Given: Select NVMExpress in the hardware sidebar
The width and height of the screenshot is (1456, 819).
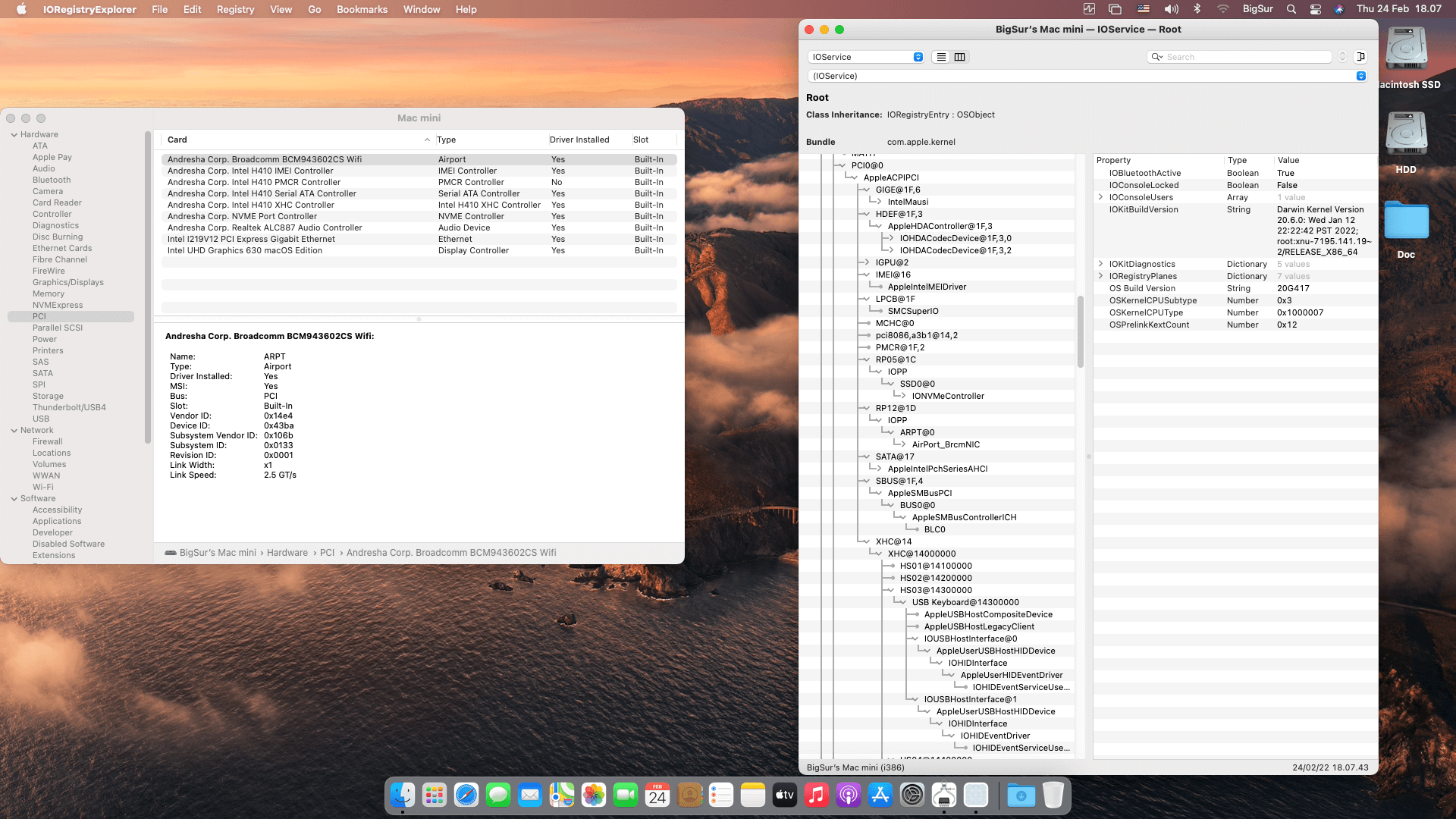Looking at the screenshot, I should (58, 305).
